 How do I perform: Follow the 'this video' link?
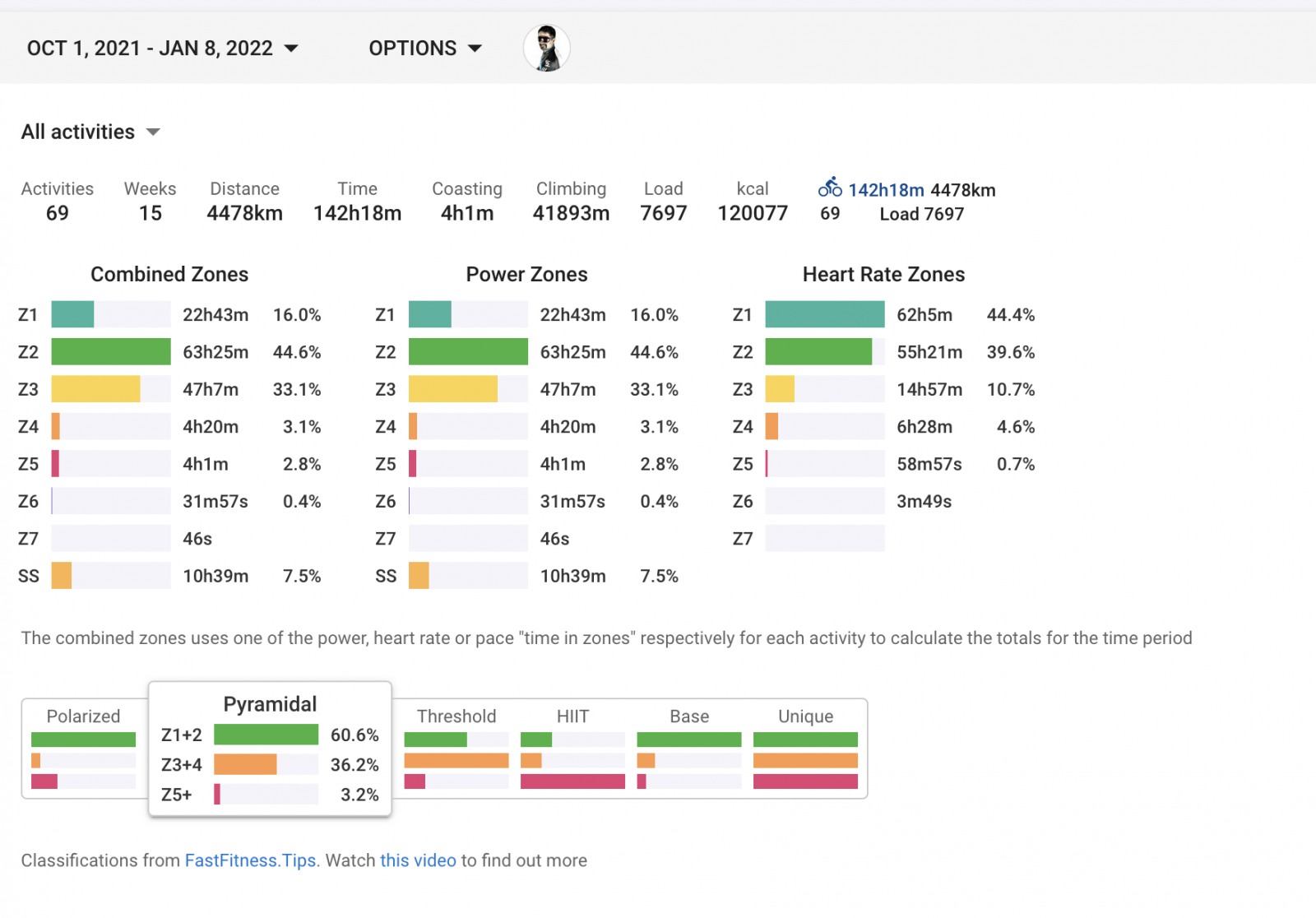418,860
